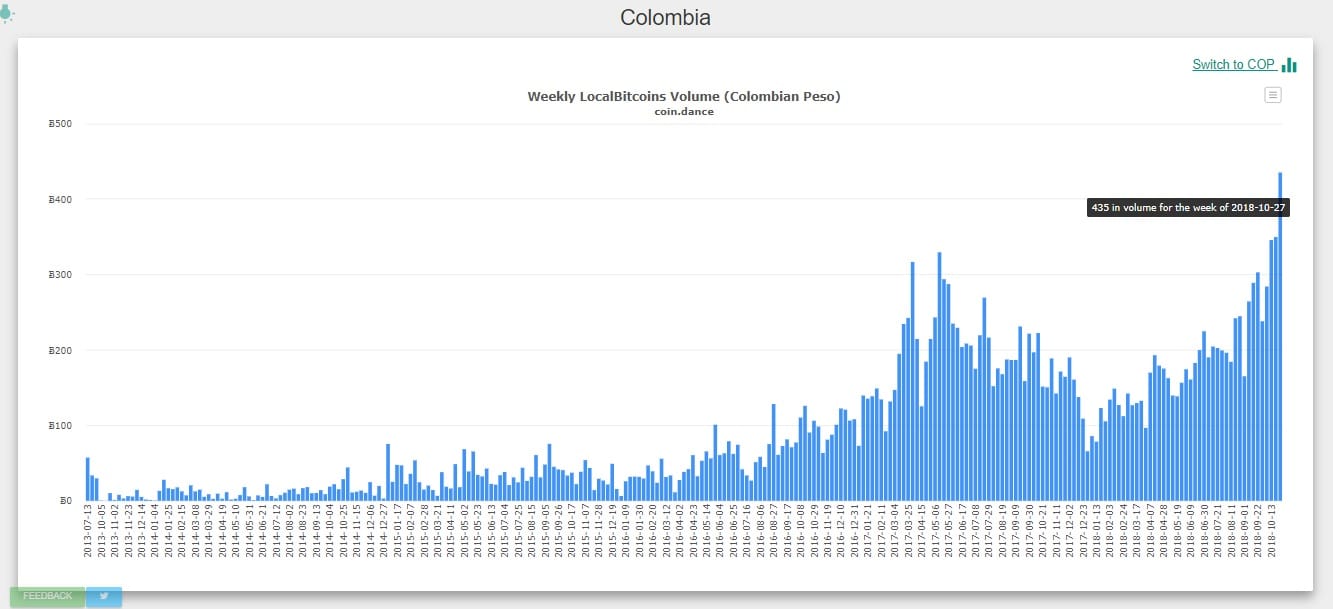Click the 2016-01-09 date label

click(x=625, y=530)
